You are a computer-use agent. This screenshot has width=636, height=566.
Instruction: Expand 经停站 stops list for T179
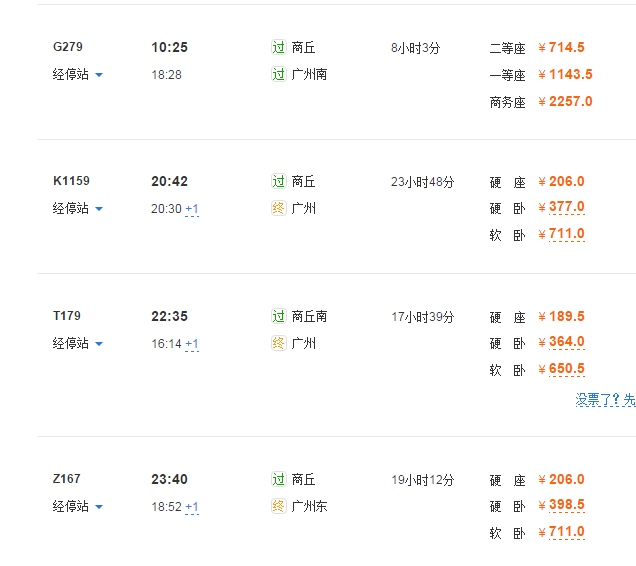pos(78,344)
